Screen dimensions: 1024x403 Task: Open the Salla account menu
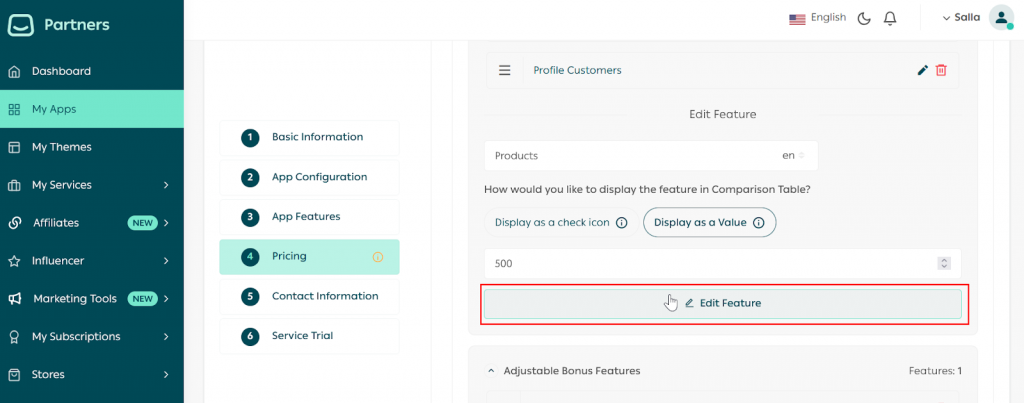pos(960,18)
